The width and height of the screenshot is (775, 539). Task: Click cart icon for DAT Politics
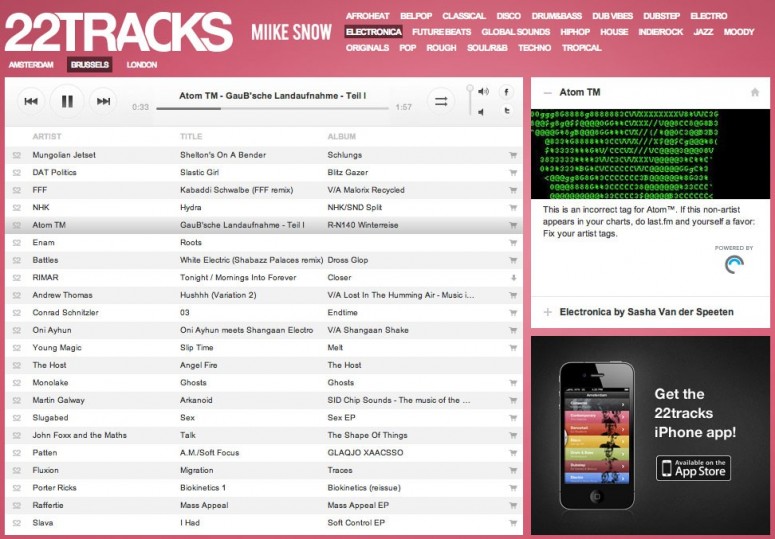[513, 172]
